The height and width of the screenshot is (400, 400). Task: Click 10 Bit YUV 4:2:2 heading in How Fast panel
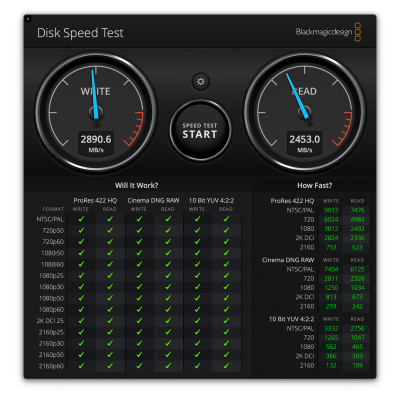coord(292,319)
